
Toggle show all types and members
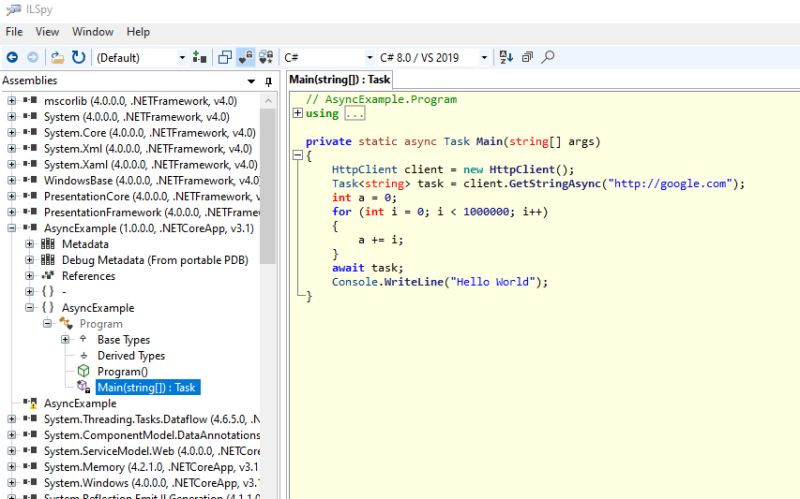click(266, 57)
